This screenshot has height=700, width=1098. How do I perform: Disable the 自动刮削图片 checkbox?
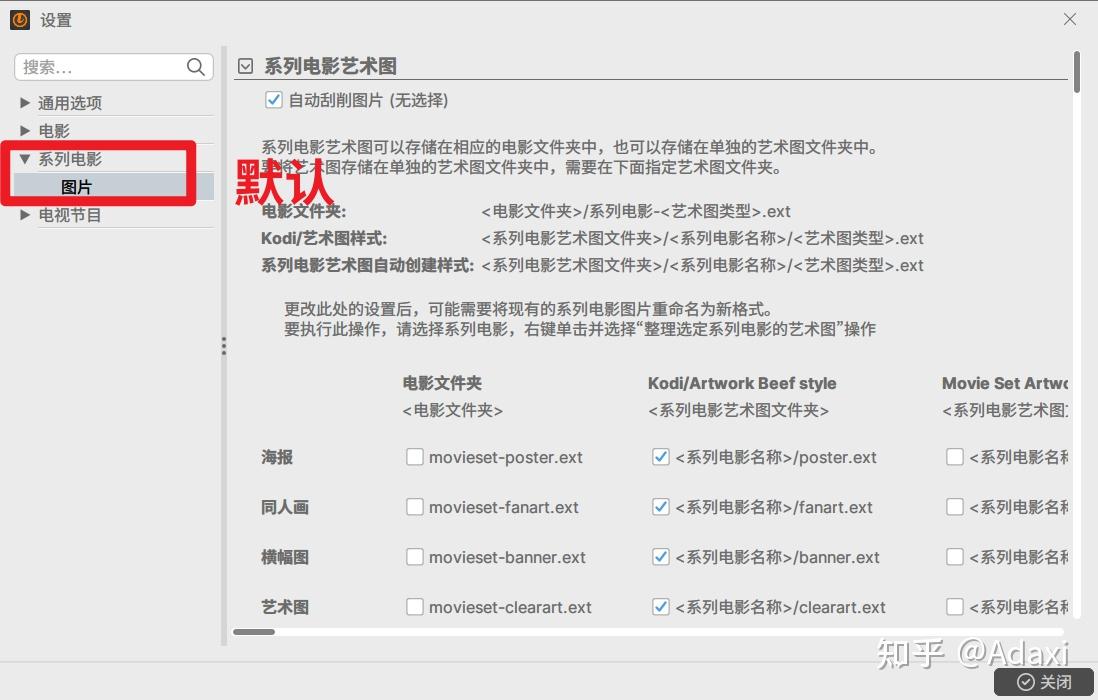pyautogui.click(x=274, y=99)
